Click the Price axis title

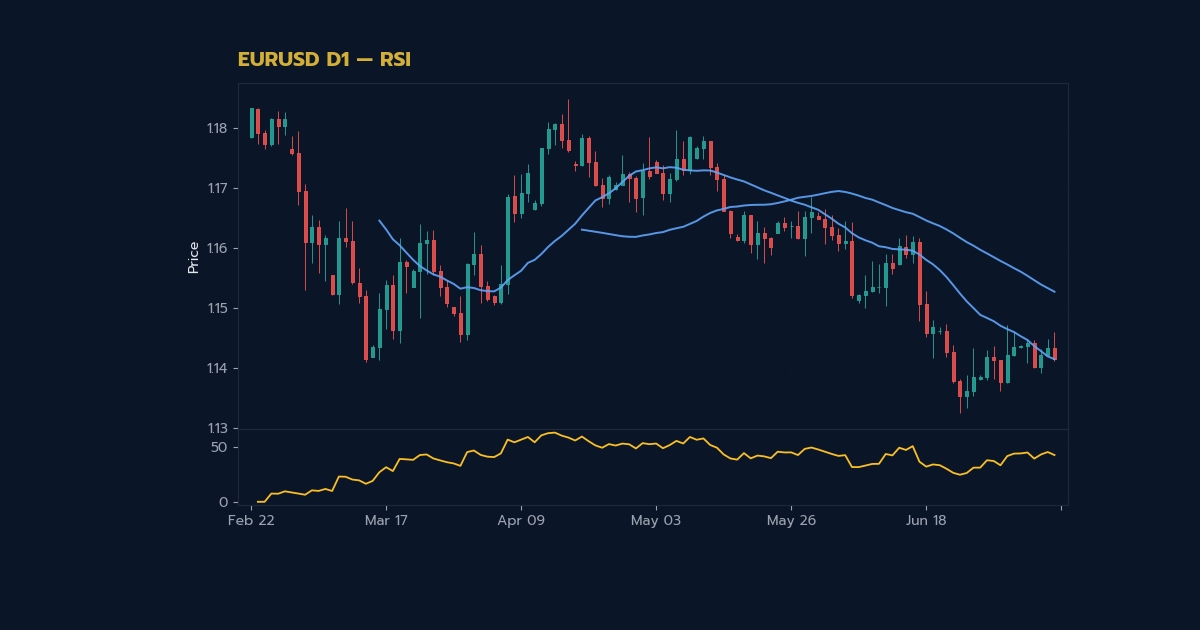pyautogui.click(x=193, y=257)
